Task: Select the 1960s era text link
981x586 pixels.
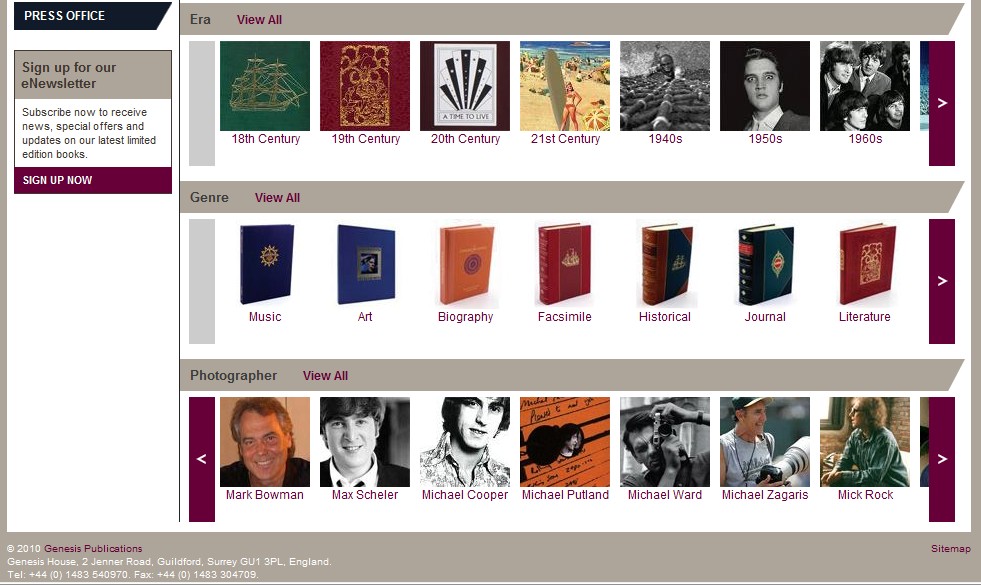Action: [x=865, y=139]
